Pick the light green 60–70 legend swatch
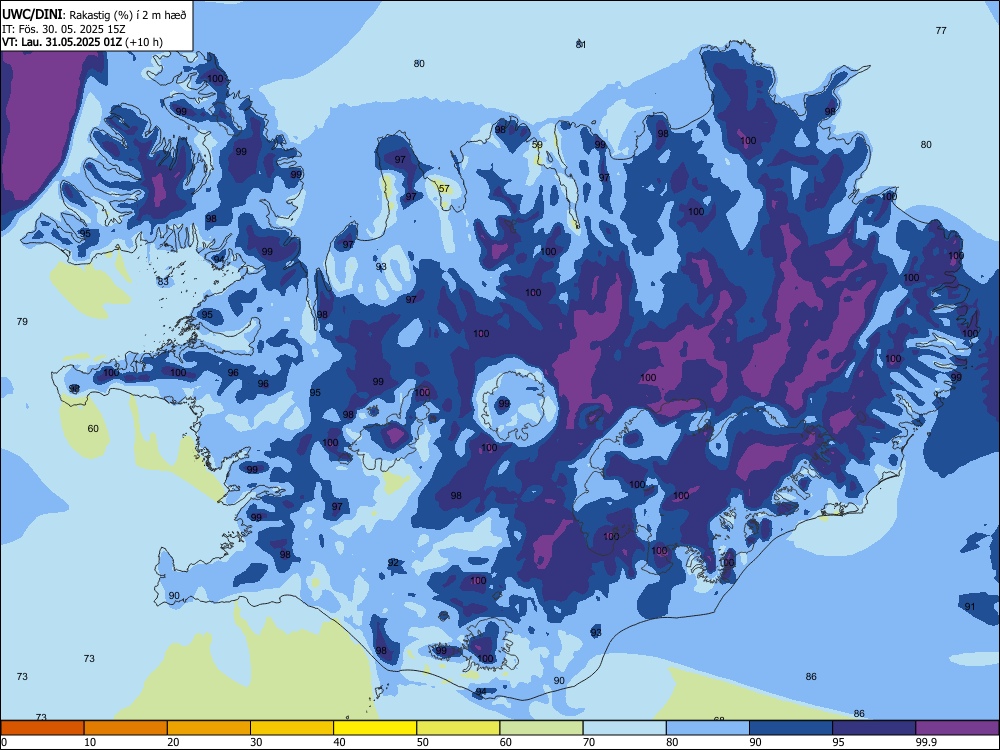The height and width of the screenshot is (750, 1000). pos(541,728)
